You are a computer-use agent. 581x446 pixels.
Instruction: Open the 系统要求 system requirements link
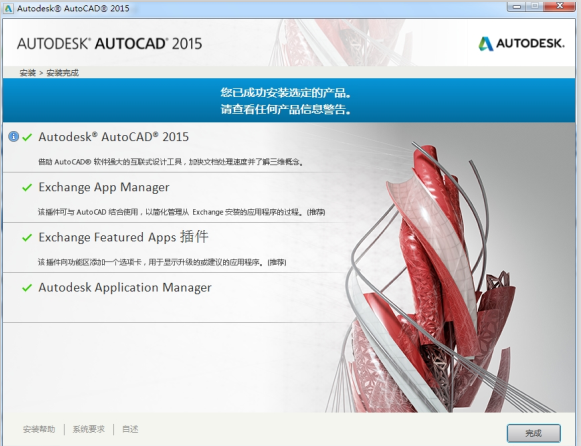coord(89,429)
